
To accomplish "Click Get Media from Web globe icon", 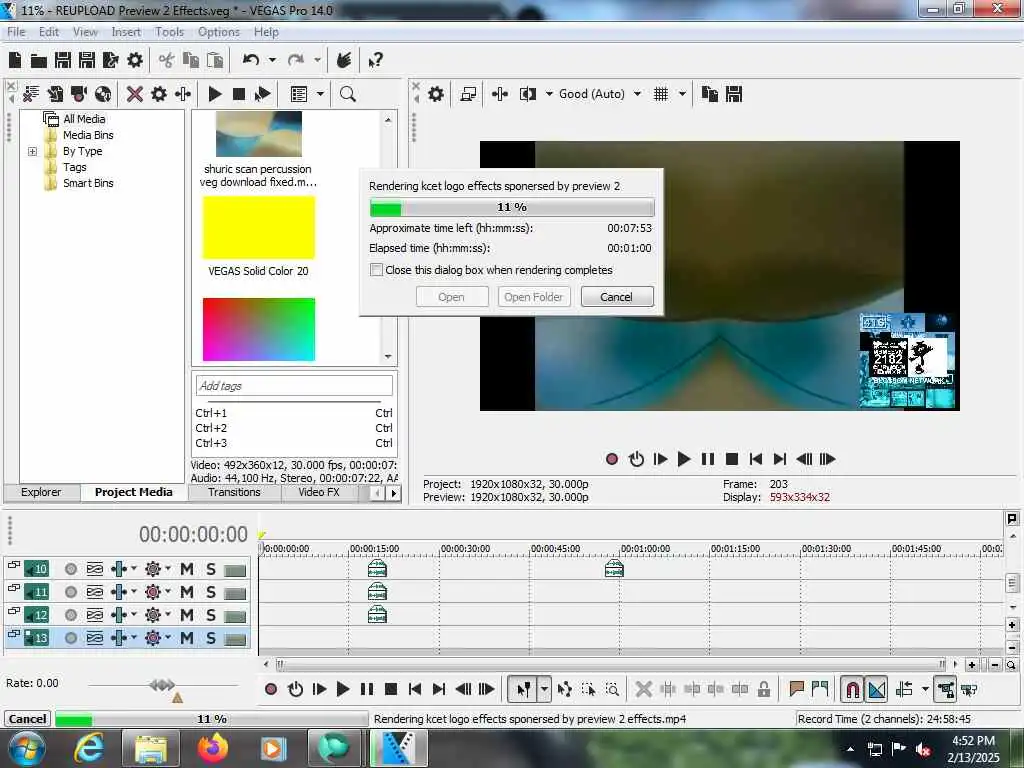I will tap(103, 94).
